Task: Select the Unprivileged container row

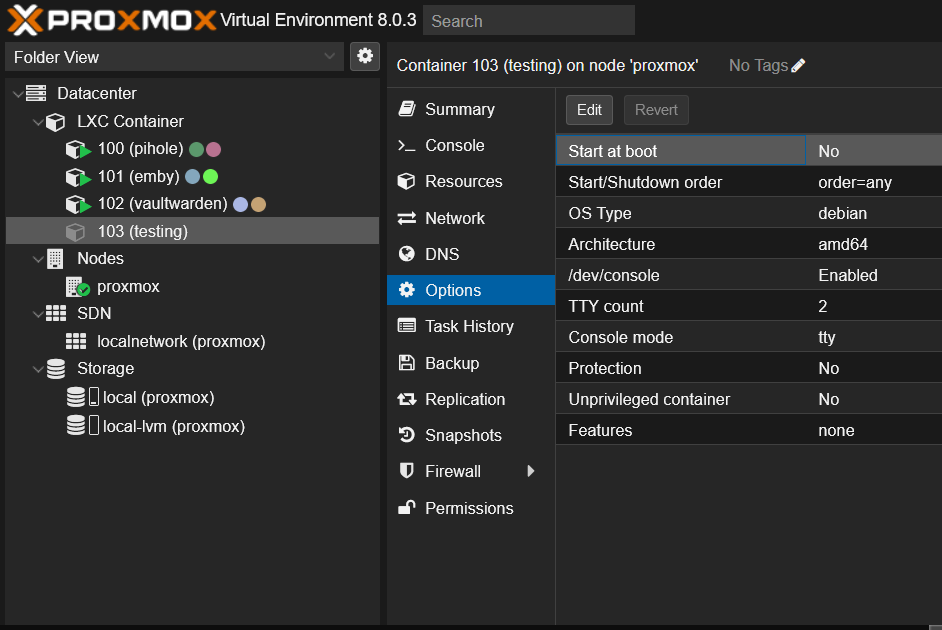Action: (680, 399)
